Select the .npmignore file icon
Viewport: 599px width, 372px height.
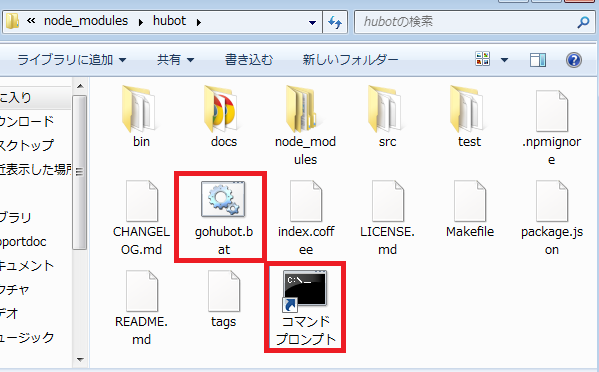(552, 111)
